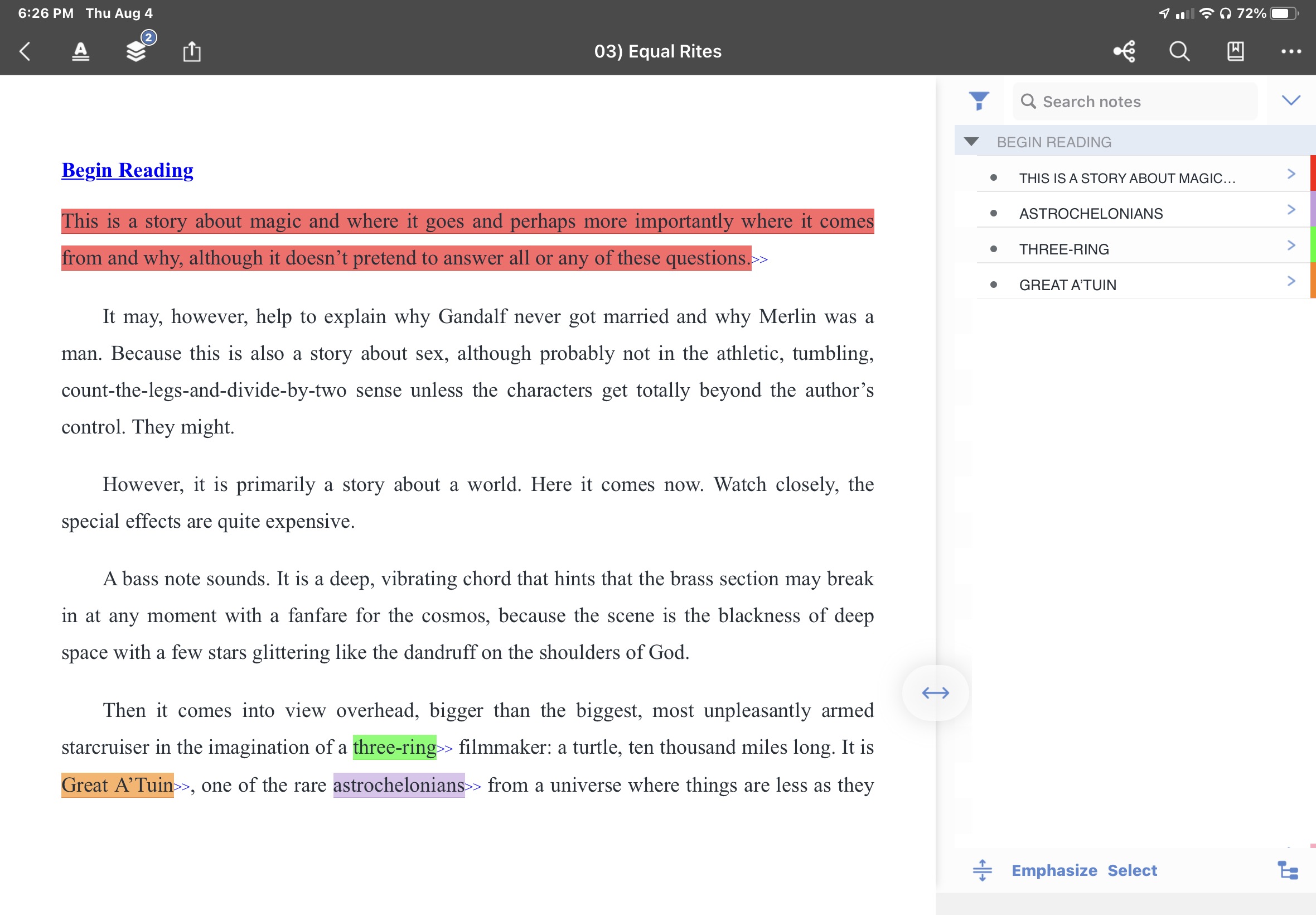The width and height of the screenshot is (1316, 915).
Task: Tap the date Thu Aug 4
Action: (119, 13)
